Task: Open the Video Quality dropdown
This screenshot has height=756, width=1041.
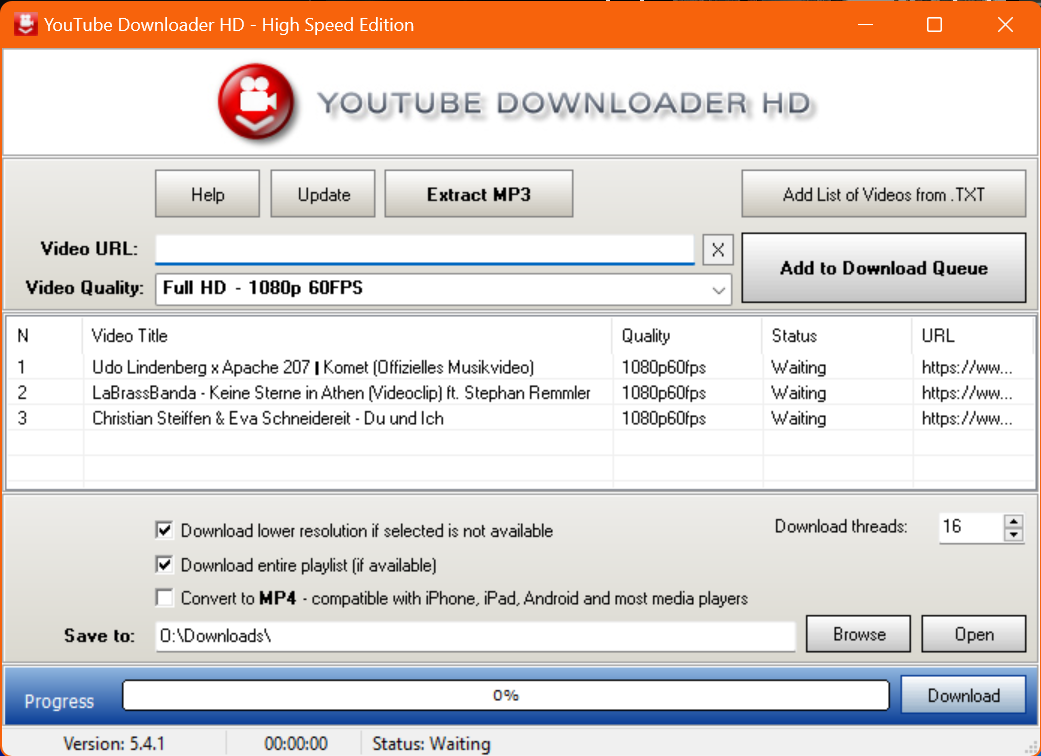Action: [718, 289]
